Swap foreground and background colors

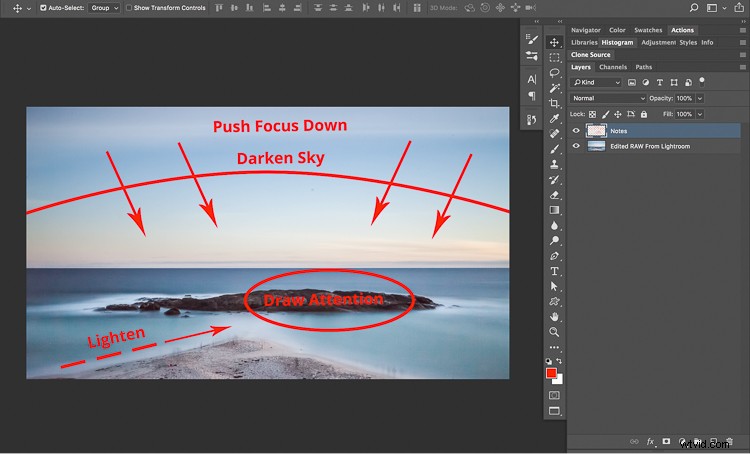(559, 361)
